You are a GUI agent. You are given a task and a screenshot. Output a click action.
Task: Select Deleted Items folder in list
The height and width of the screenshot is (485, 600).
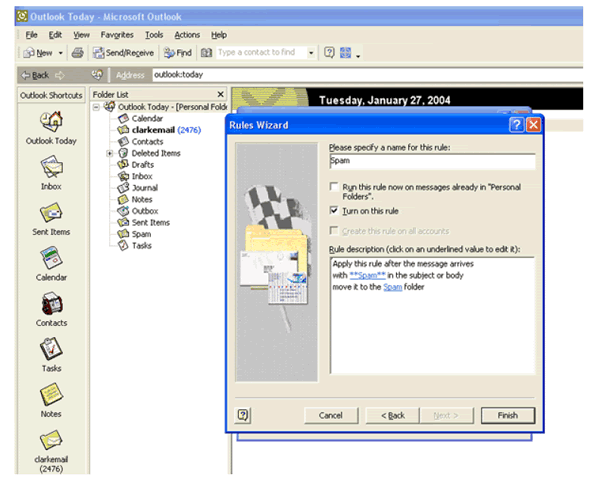149,153
